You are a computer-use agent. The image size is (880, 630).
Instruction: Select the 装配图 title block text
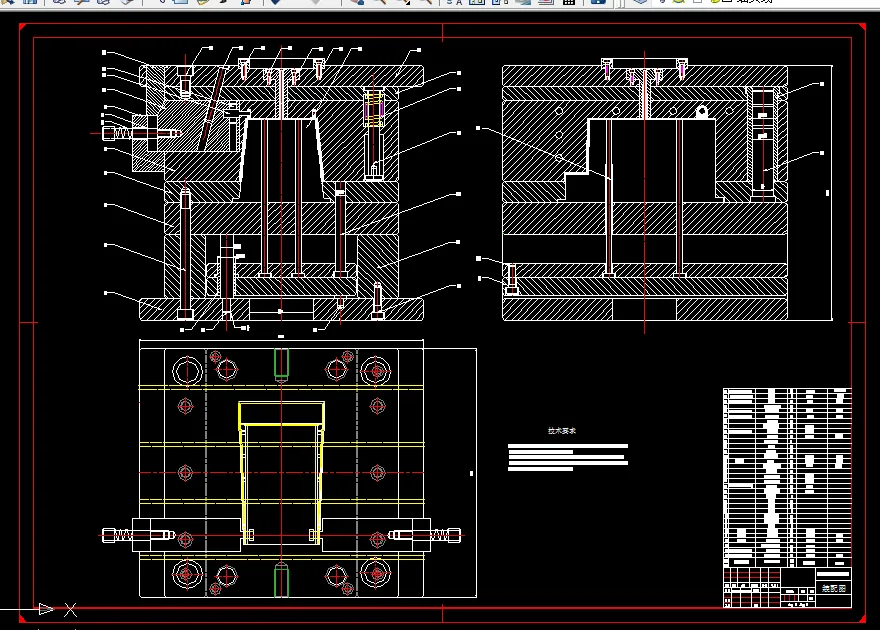click(833, 588)
